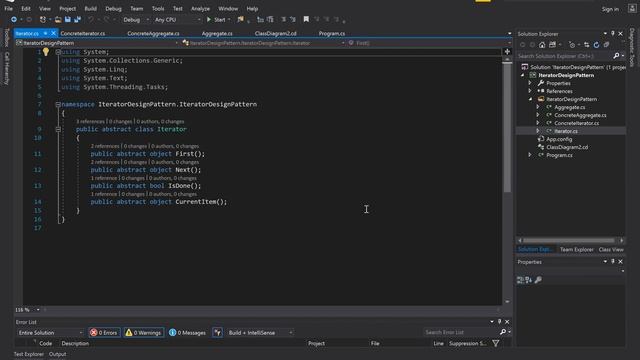Click '3 references' CodeLens above class Iterator

tap(90, 121)
